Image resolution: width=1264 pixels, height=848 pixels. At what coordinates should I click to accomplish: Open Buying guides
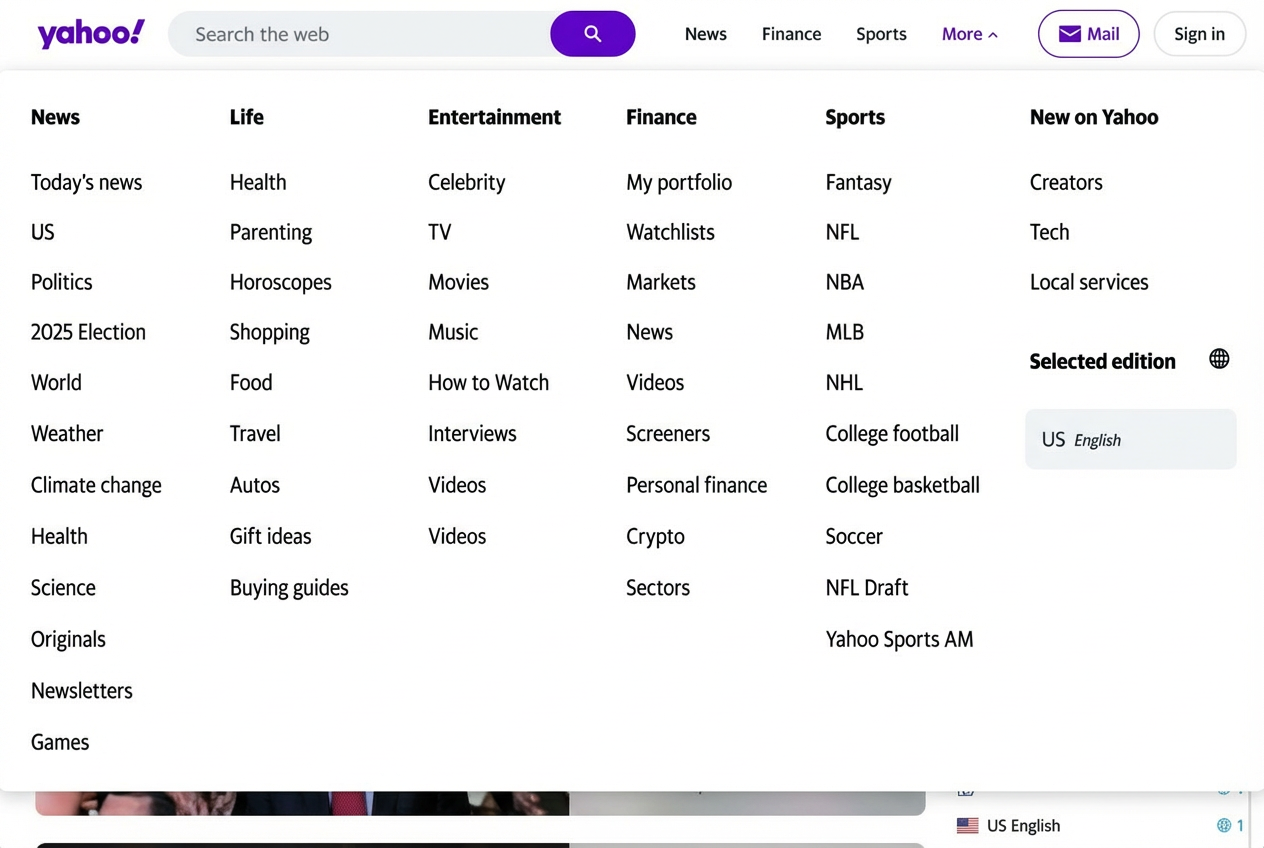289,587
